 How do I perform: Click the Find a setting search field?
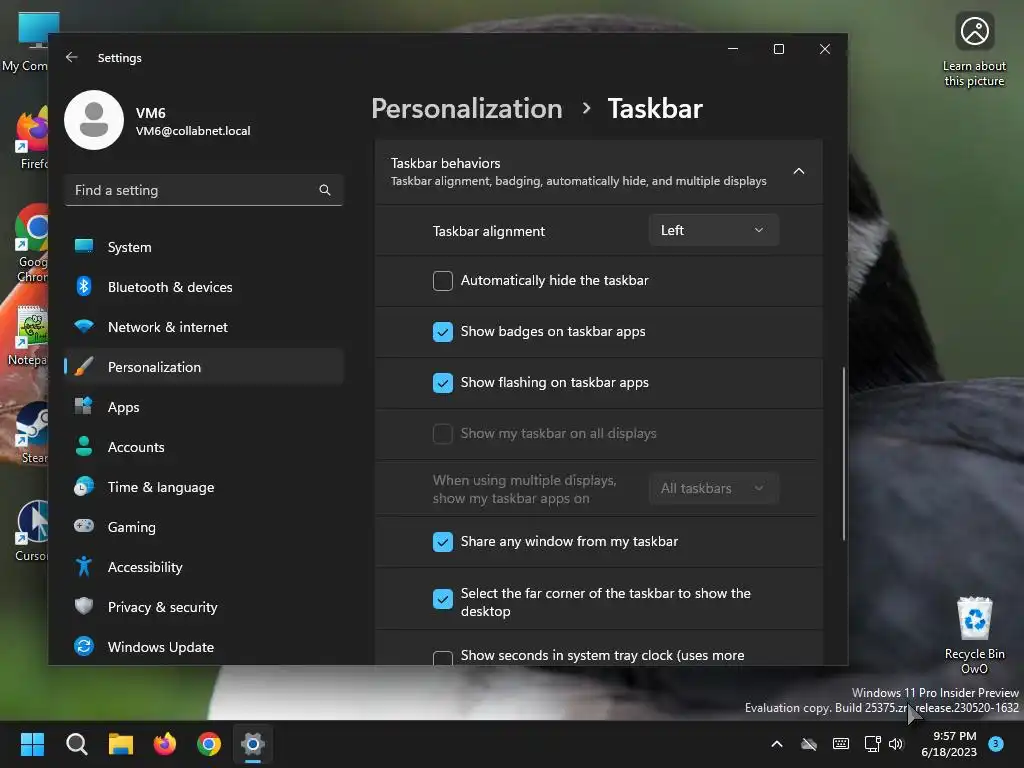[204, 190]
